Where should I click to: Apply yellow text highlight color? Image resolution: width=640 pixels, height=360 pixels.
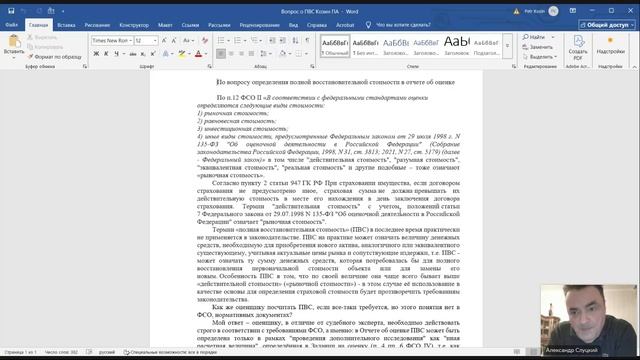(x=182, y=54)
